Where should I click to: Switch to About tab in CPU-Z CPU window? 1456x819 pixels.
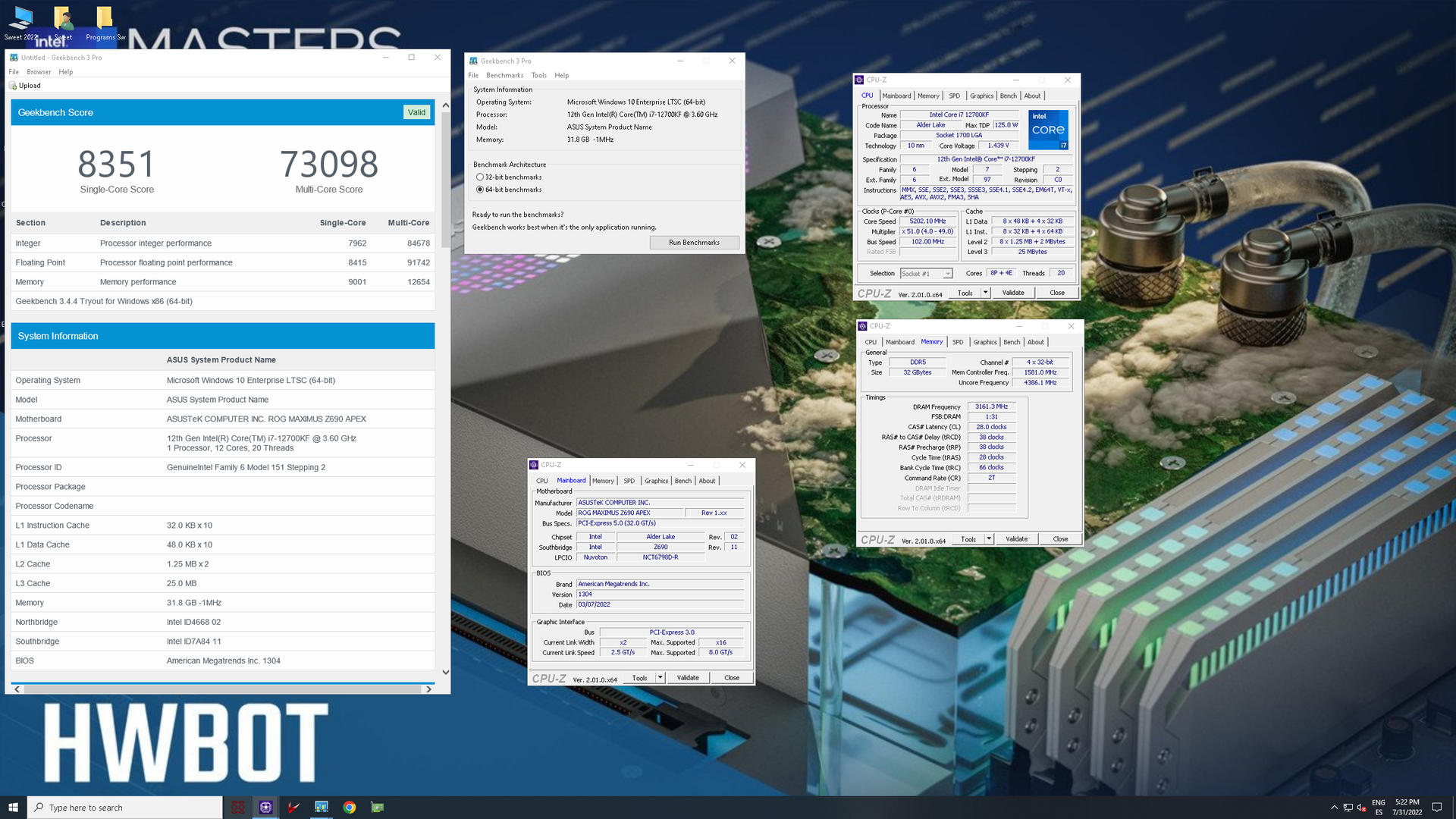(1033, 96)
